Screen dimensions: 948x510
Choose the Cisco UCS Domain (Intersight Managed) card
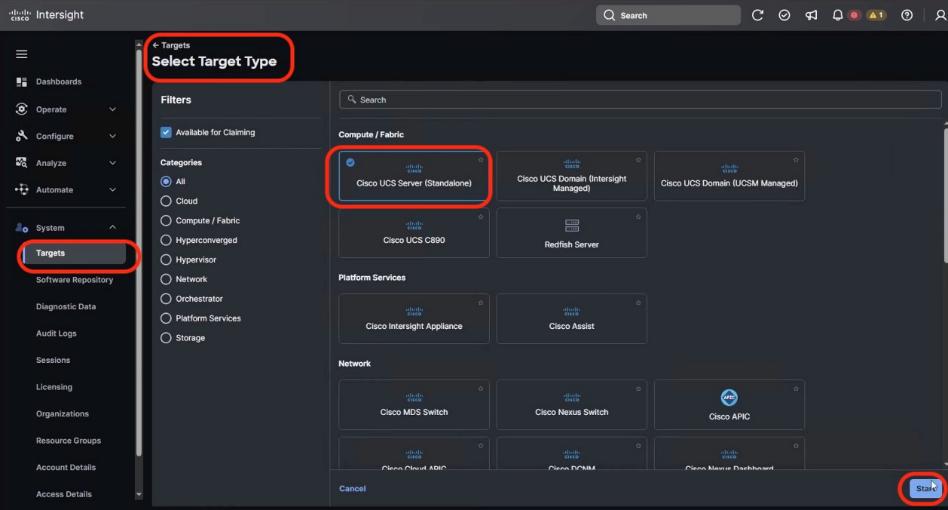click(571, 176)
